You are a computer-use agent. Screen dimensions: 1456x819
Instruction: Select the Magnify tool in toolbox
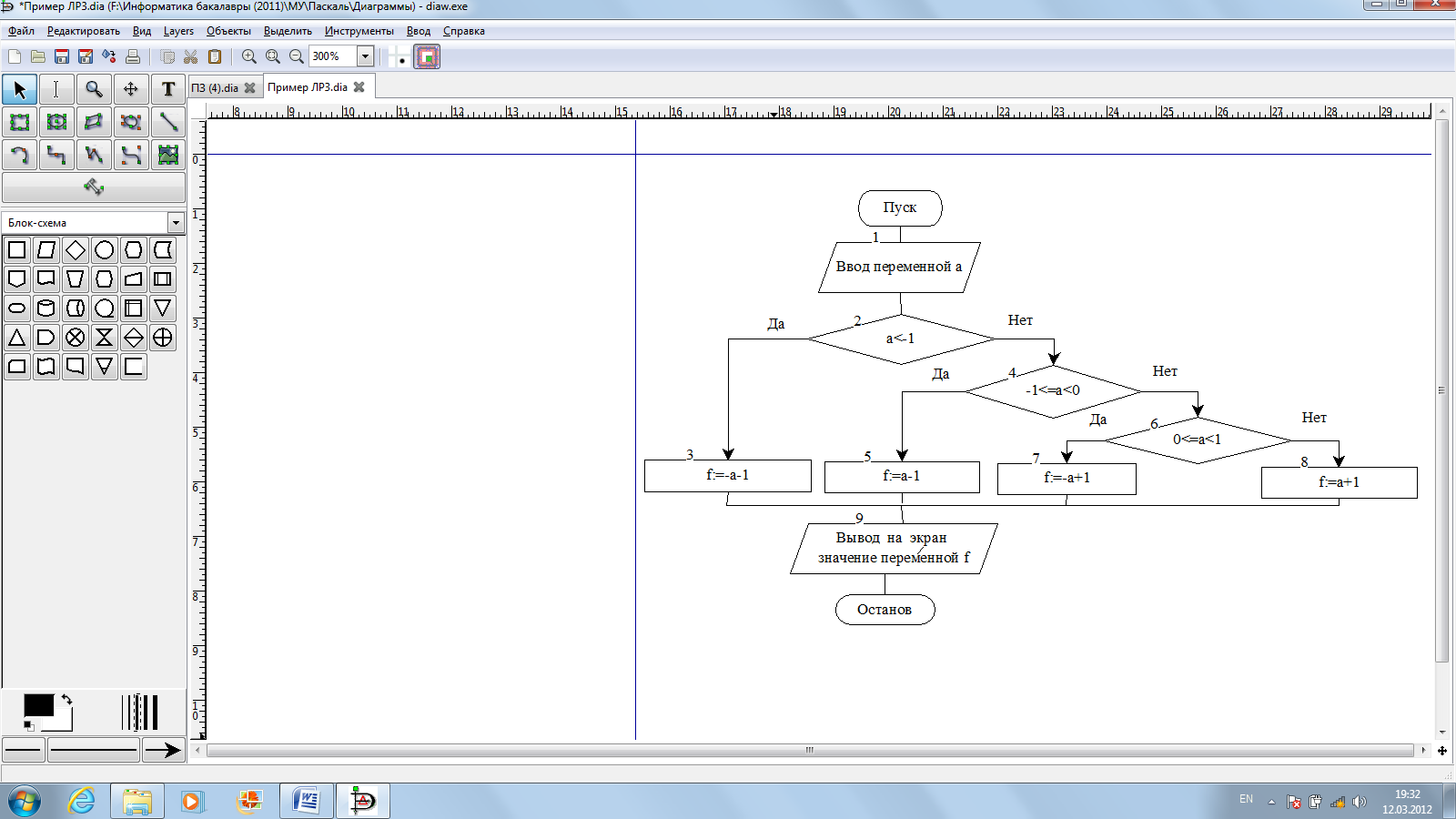pos(94,89)
